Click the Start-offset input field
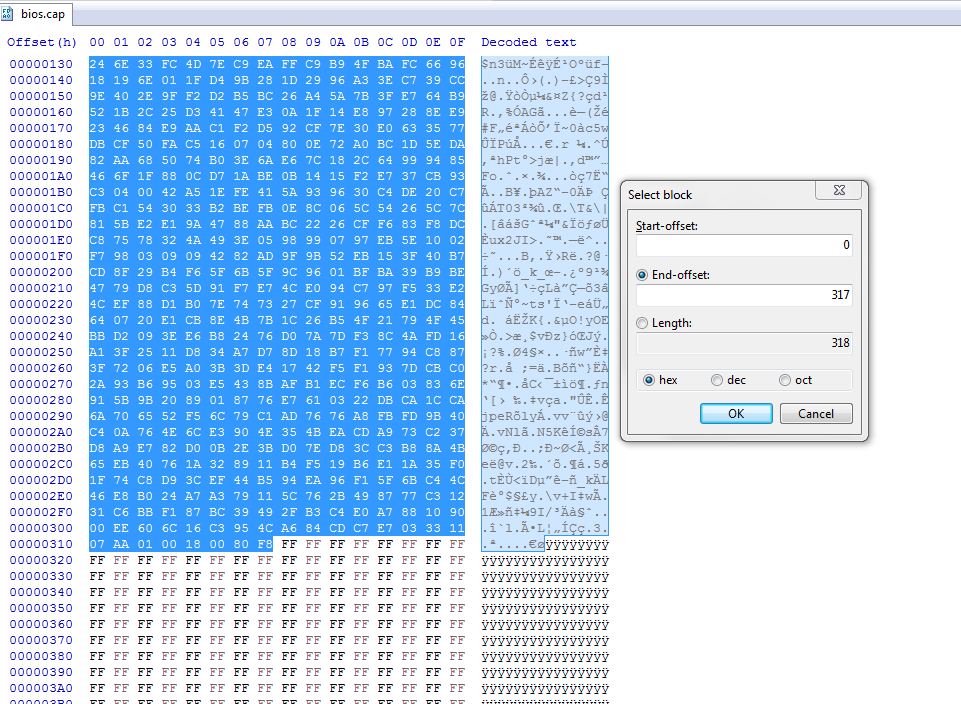 744,245
